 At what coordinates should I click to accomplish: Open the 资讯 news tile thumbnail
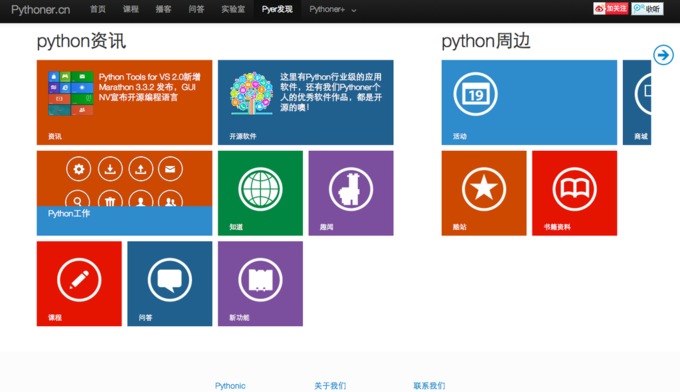pyautogui.click(x=71, y=93)
